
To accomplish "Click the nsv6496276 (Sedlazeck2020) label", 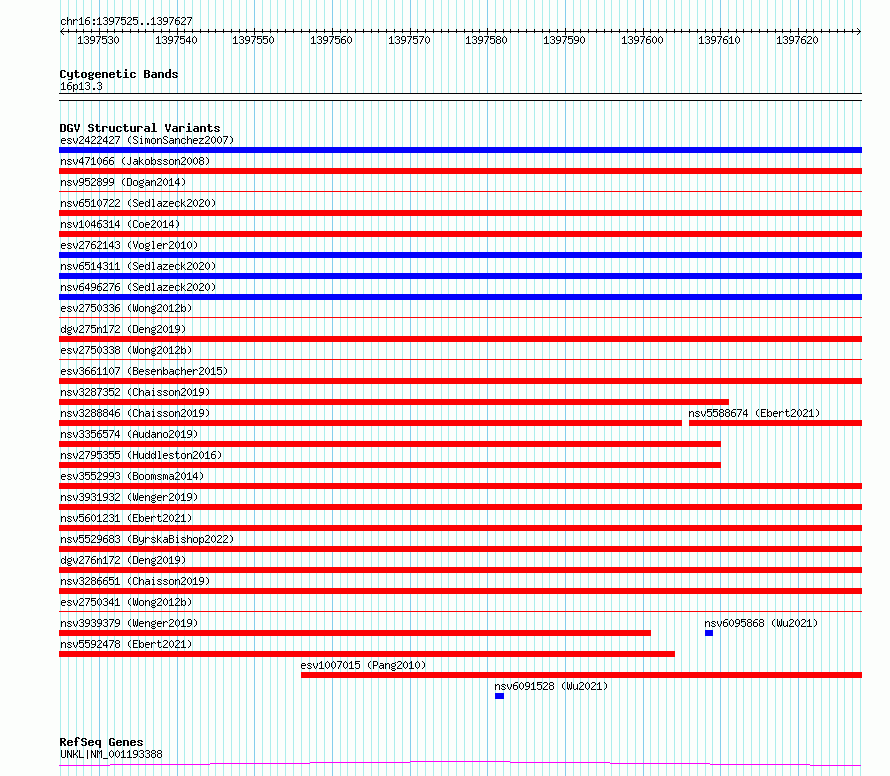I will tap(138, 287).
